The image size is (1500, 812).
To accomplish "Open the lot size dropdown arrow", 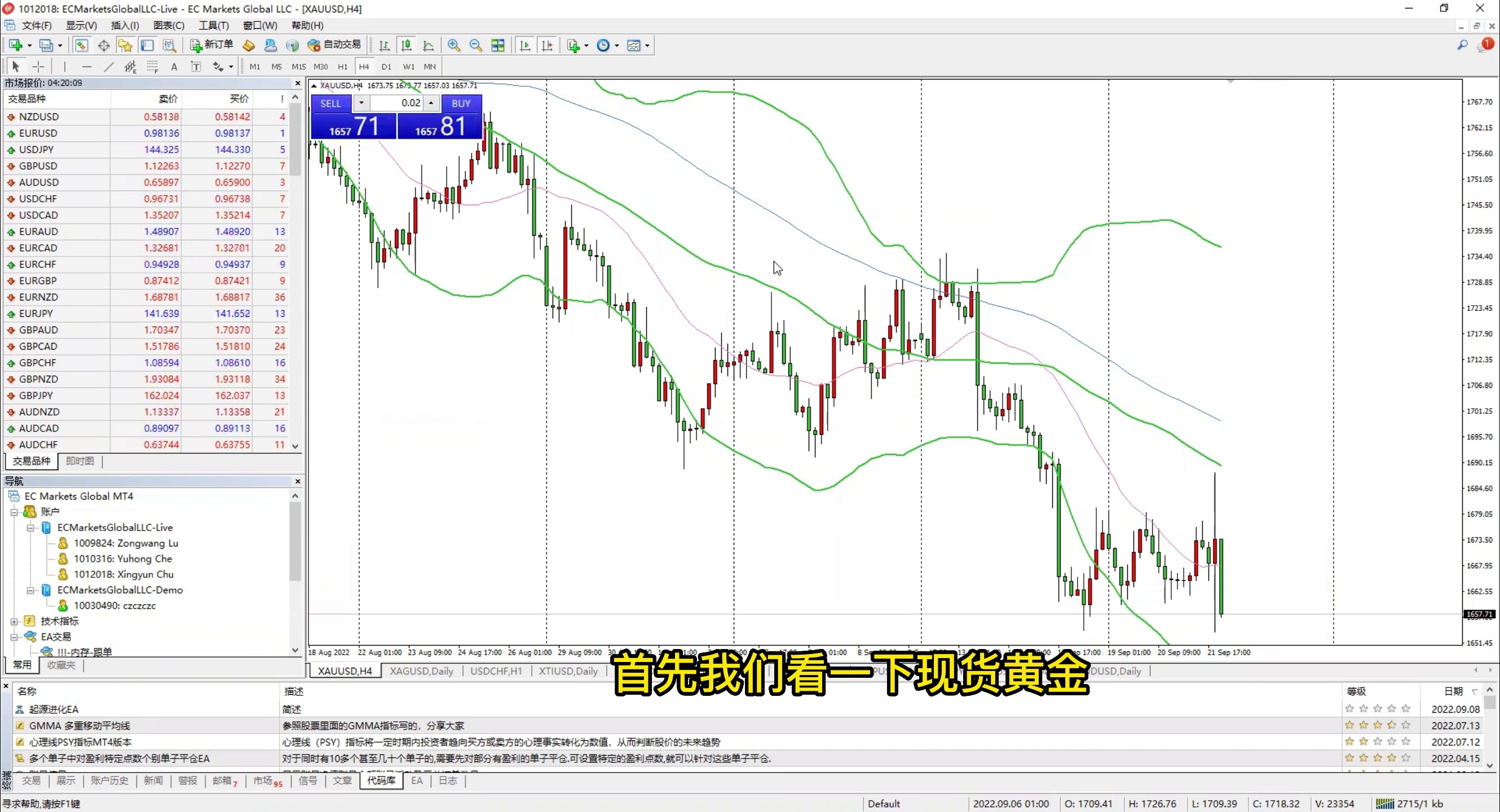I will (361, 103).
